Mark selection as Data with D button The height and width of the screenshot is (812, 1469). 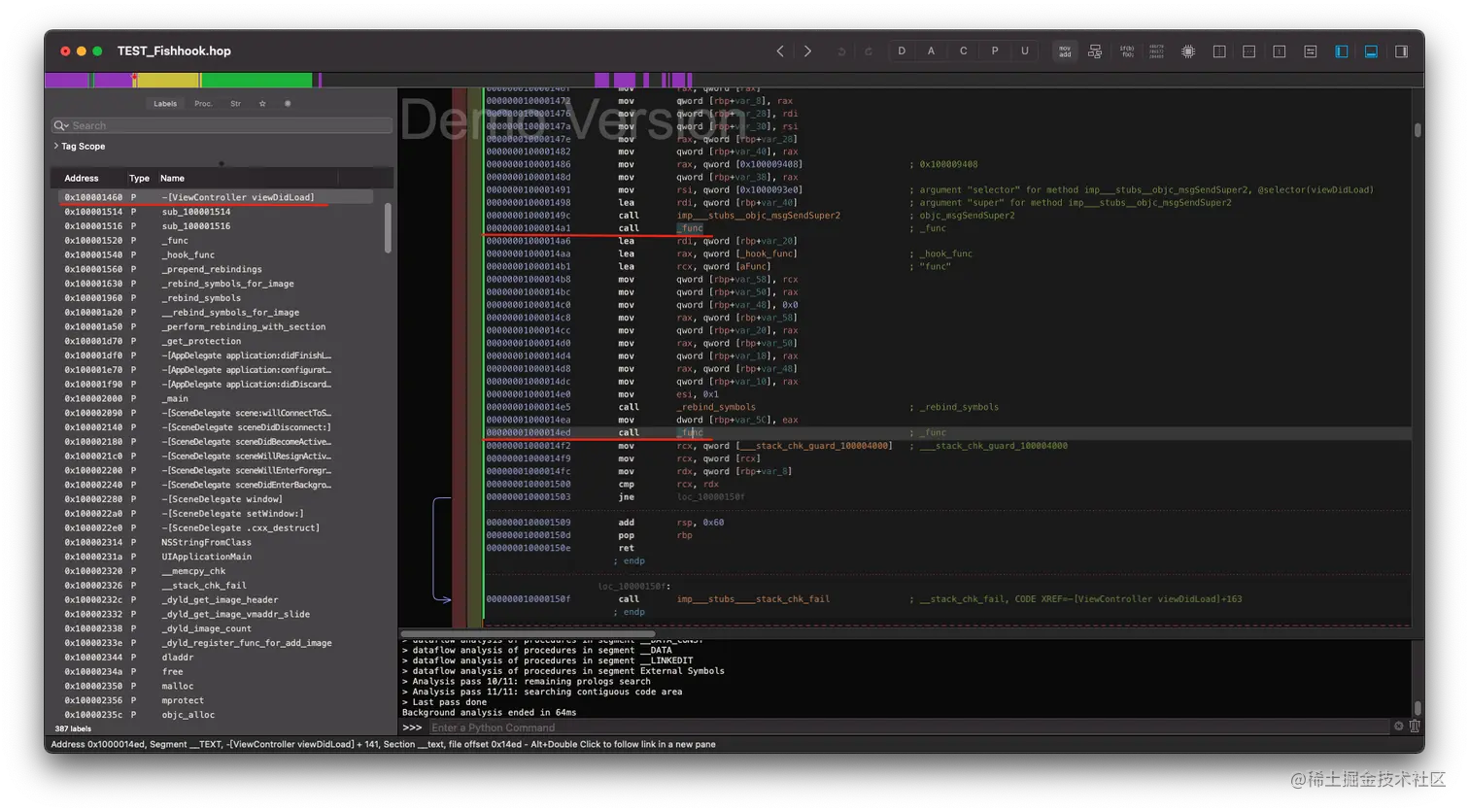pyautogui.click(x=902, y=51)
